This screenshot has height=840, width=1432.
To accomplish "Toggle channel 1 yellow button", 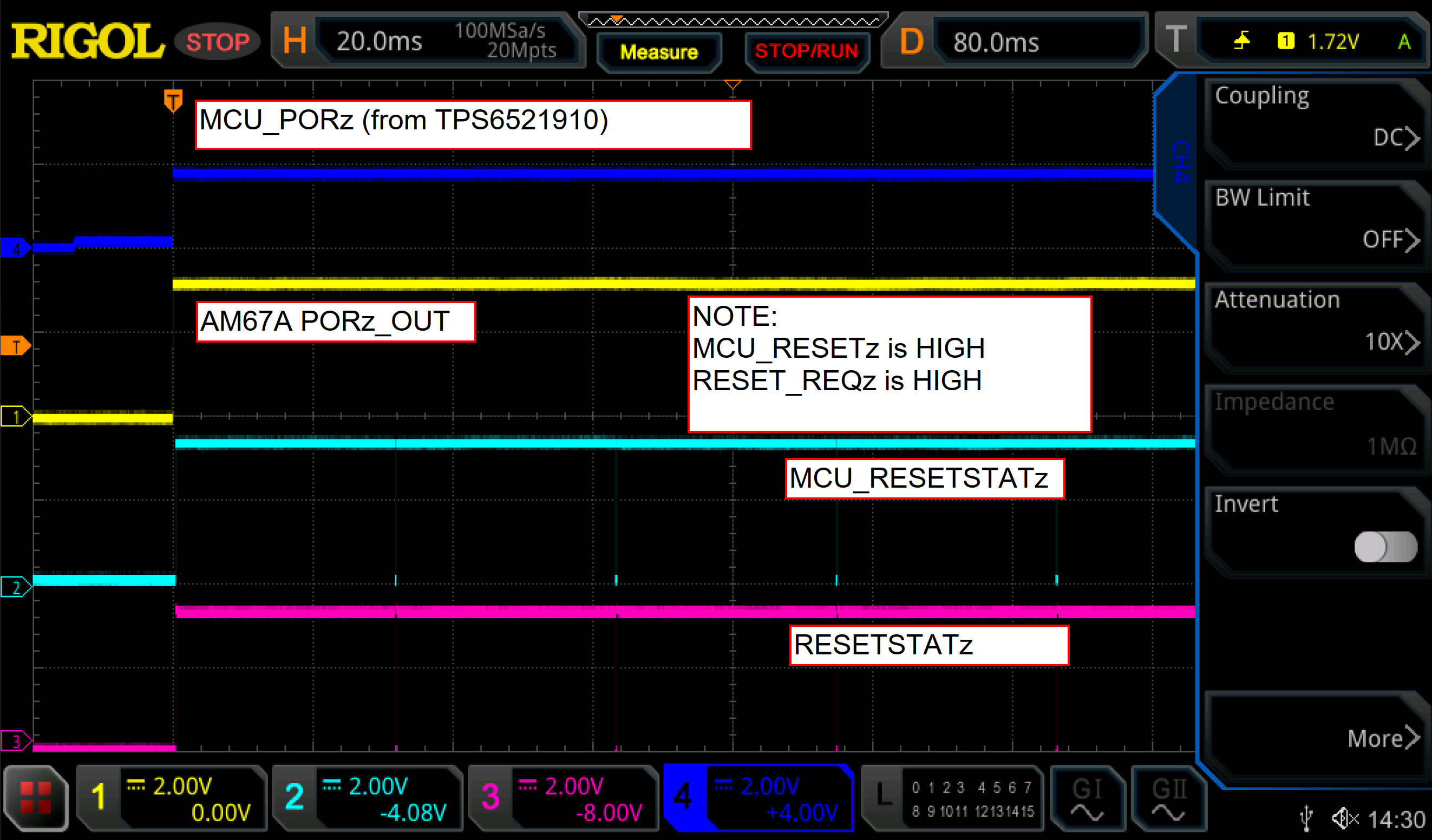I will tap(171, 797).
